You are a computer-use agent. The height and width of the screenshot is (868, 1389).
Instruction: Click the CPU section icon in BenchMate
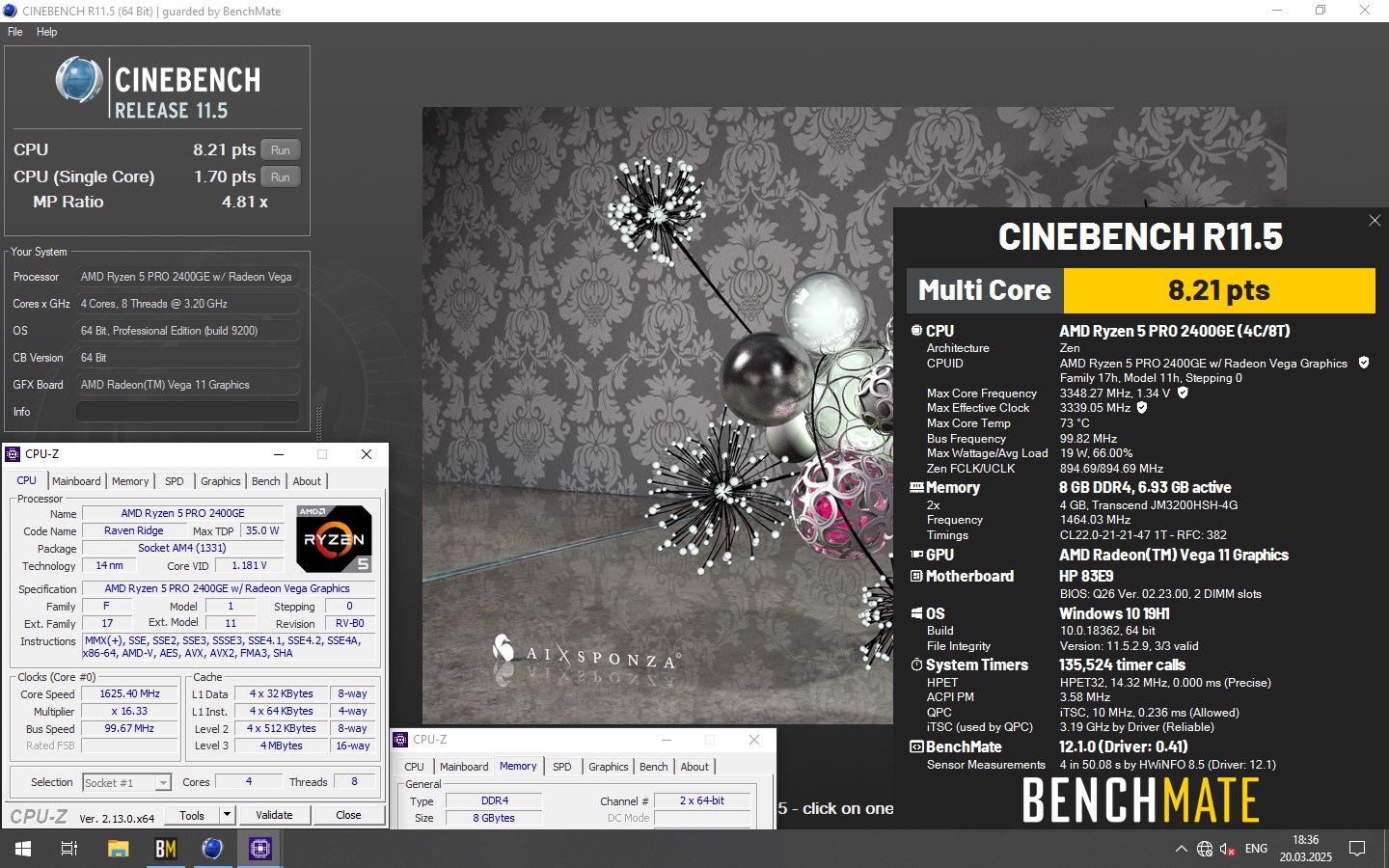click(916, 331)
